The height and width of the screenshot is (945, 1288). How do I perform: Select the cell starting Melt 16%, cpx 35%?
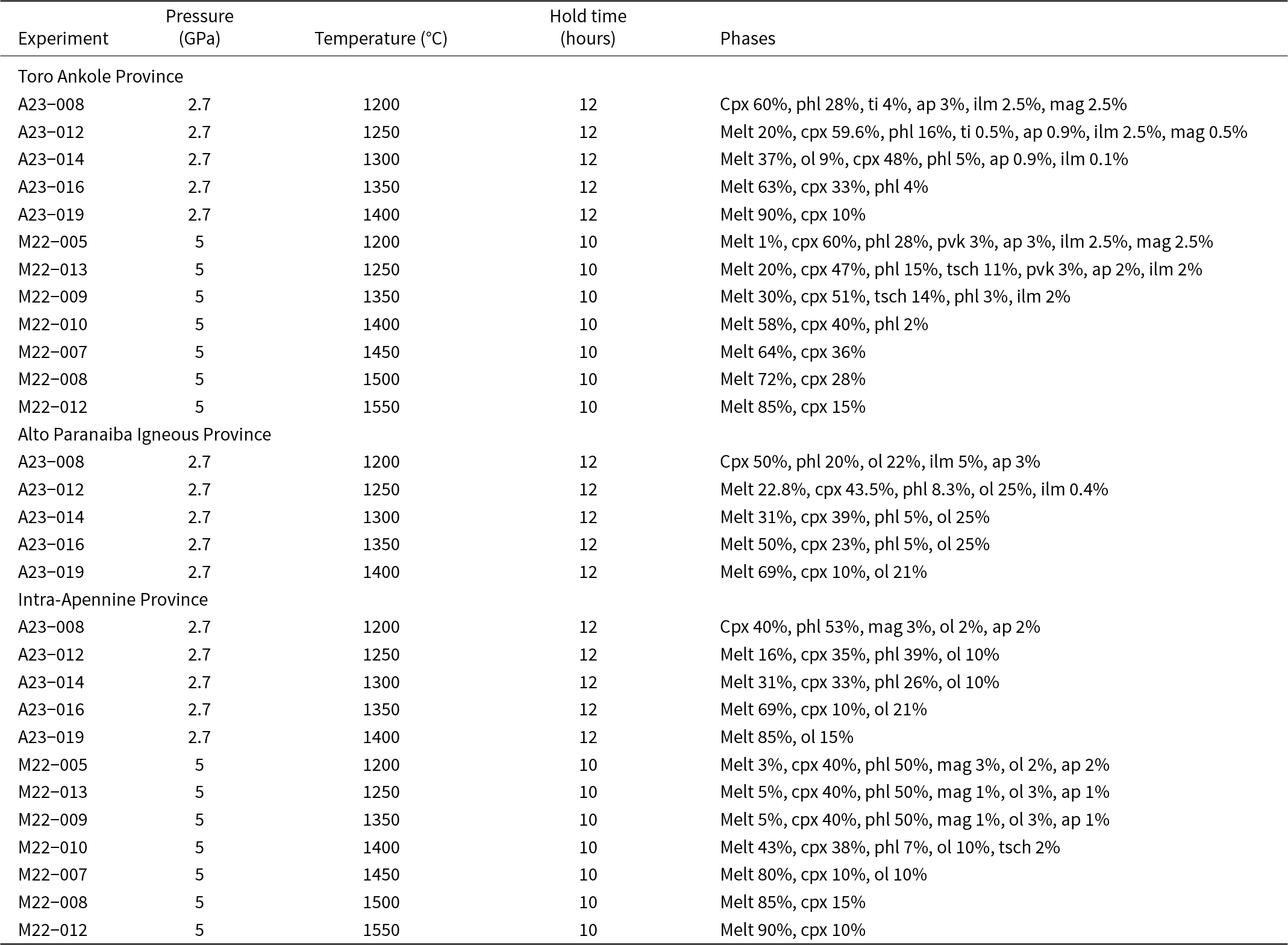point(860,655)
